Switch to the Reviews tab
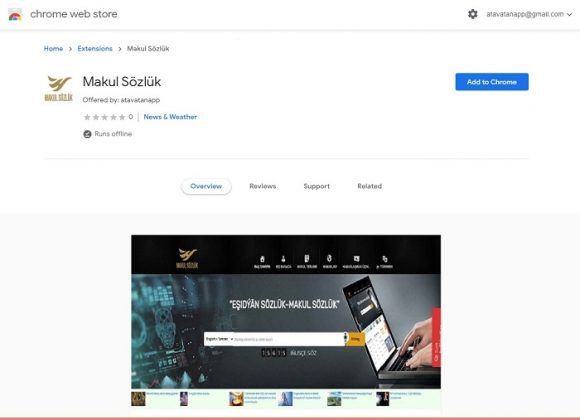 pos(263,186)
